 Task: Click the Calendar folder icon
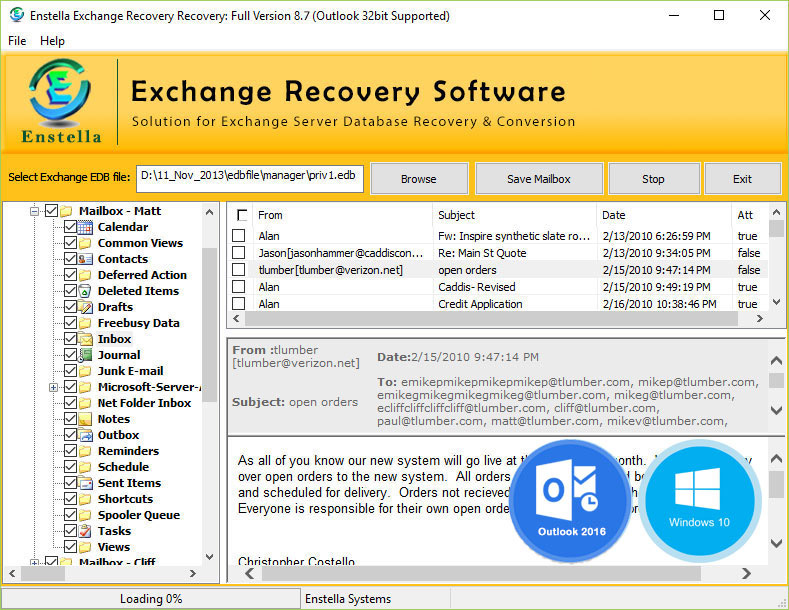pyautogui.click(x=86, y=227)
